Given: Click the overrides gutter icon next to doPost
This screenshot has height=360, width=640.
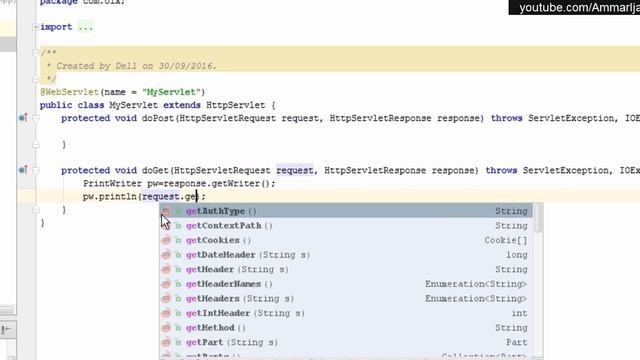Looking at the screenshot, I should [23, 118].
